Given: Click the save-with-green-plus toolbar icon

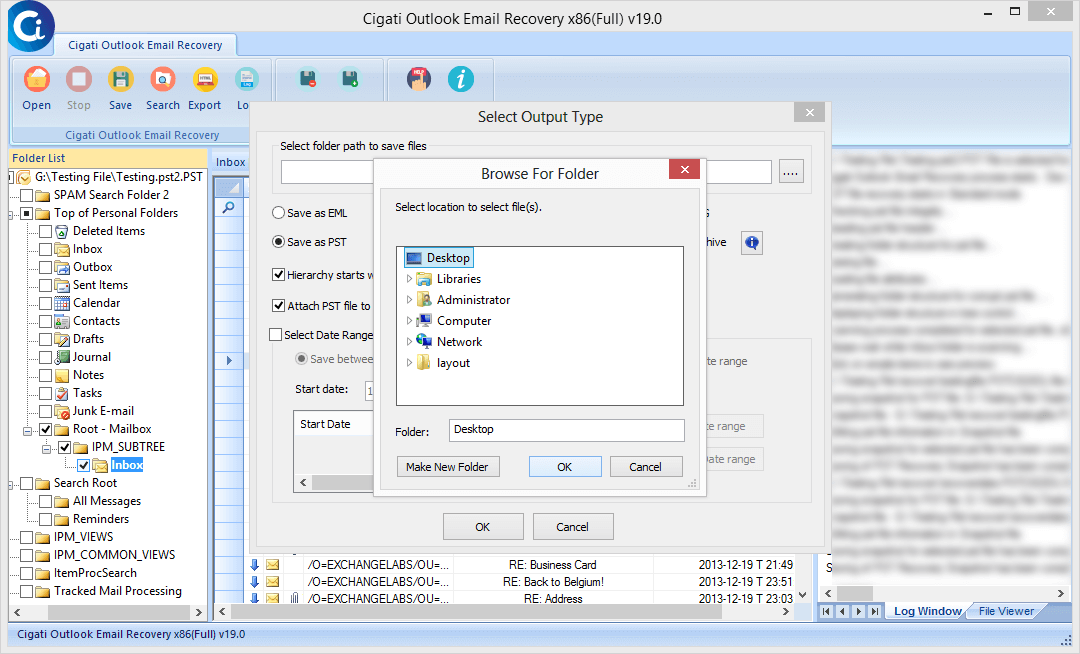Looking at the screenshot, I should [x=351, y=79].
